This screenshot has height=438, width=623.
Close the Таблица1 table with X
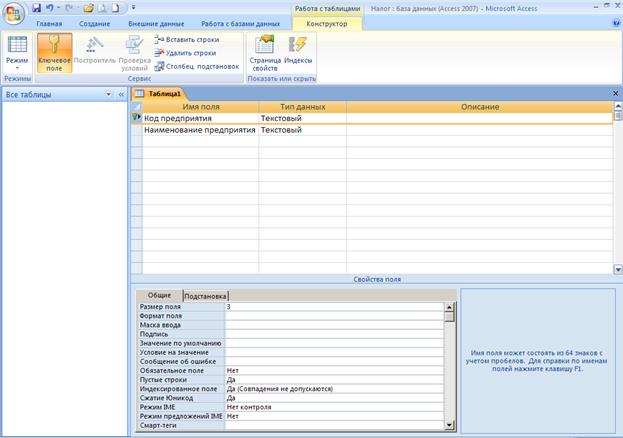click(x=615, y=93)
